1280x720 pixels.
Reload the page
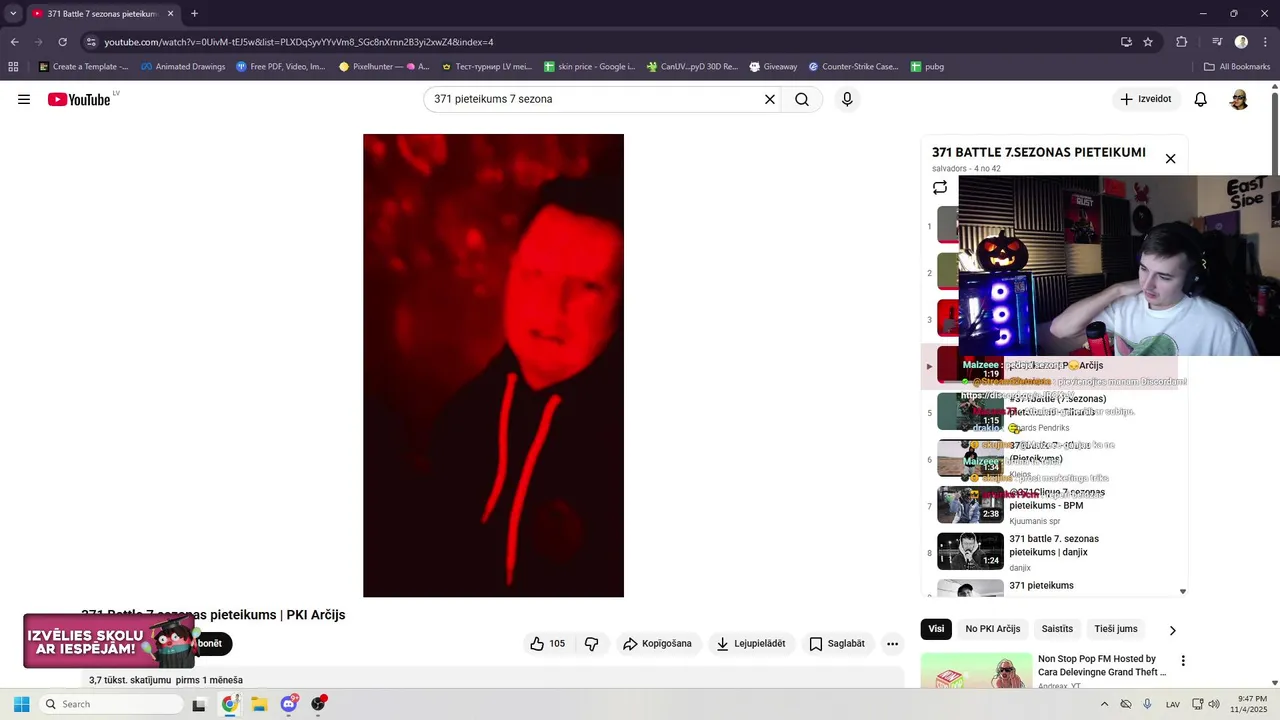pyautogui.click(x=62, y=42)
